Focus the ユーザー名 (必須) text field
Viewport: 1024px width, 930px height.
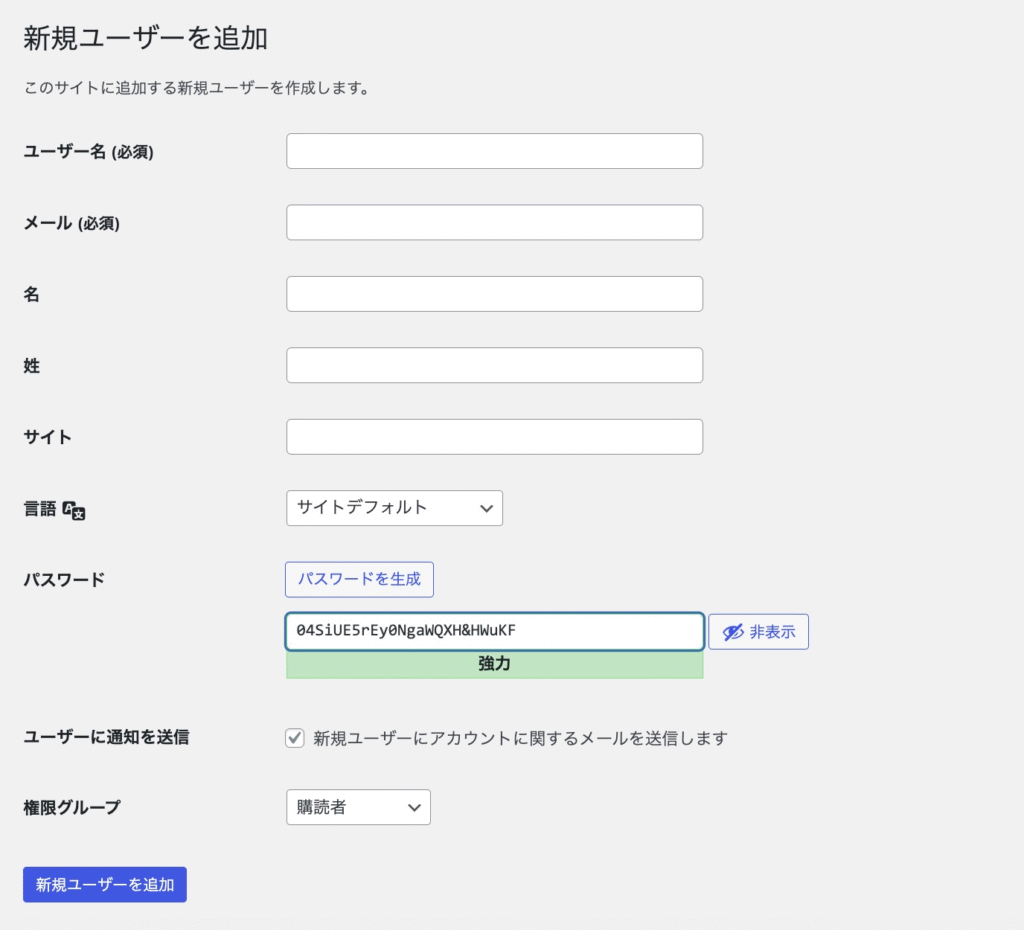(x=494, y=151)
